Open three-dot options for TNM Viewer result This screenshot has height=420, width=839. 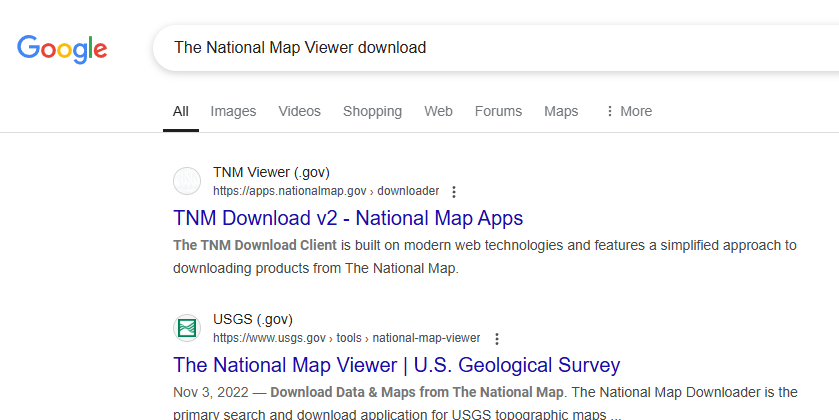pos(454,192)
